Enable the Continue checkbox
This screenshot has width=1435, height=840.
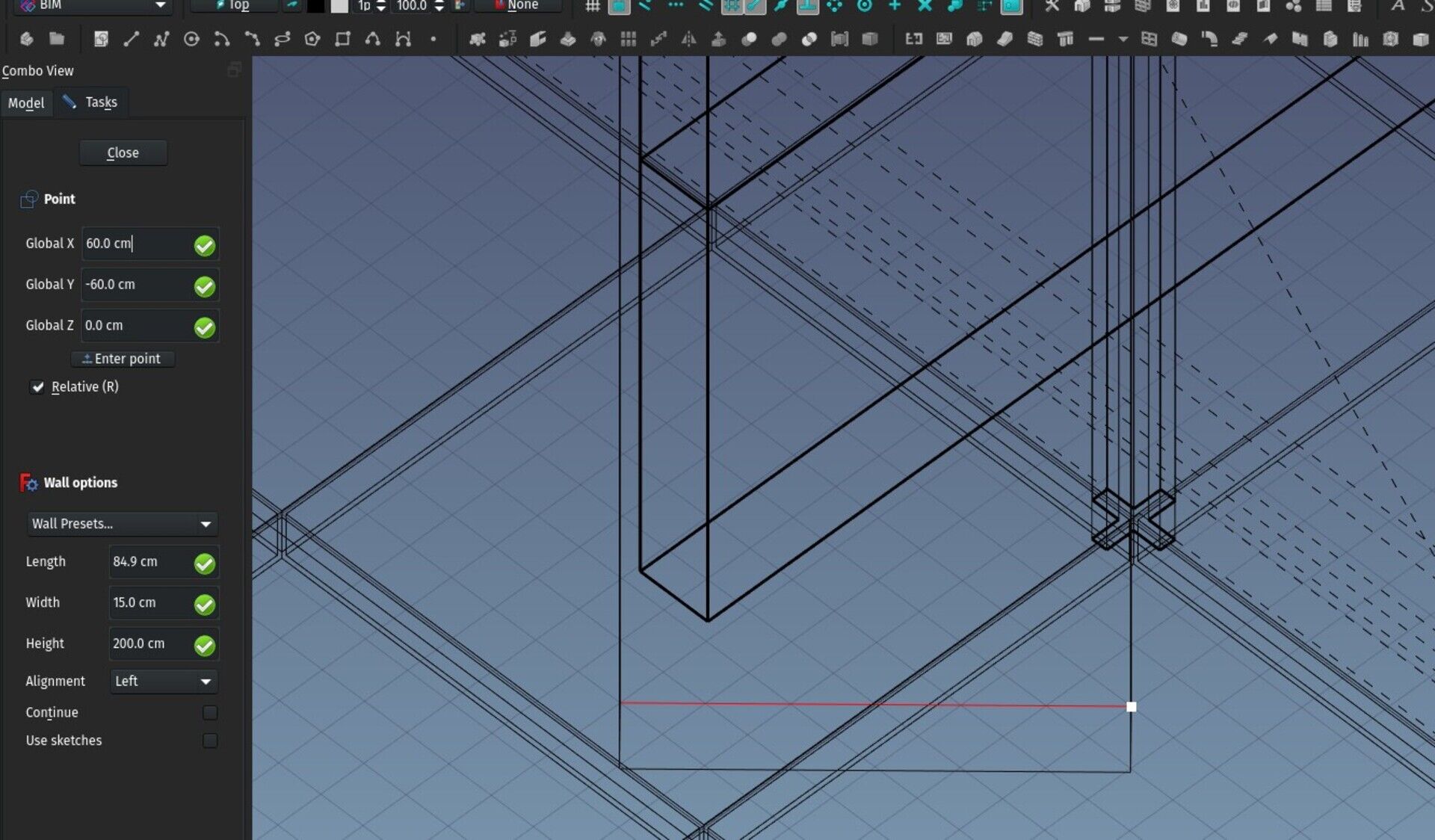point(209,712)
